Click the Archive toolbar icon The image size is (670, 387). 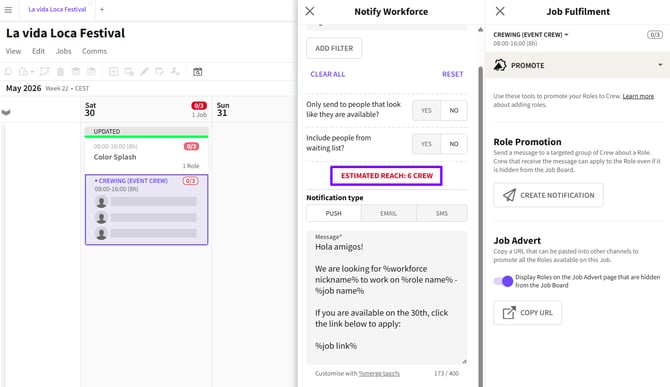click(x=76, y=72)
